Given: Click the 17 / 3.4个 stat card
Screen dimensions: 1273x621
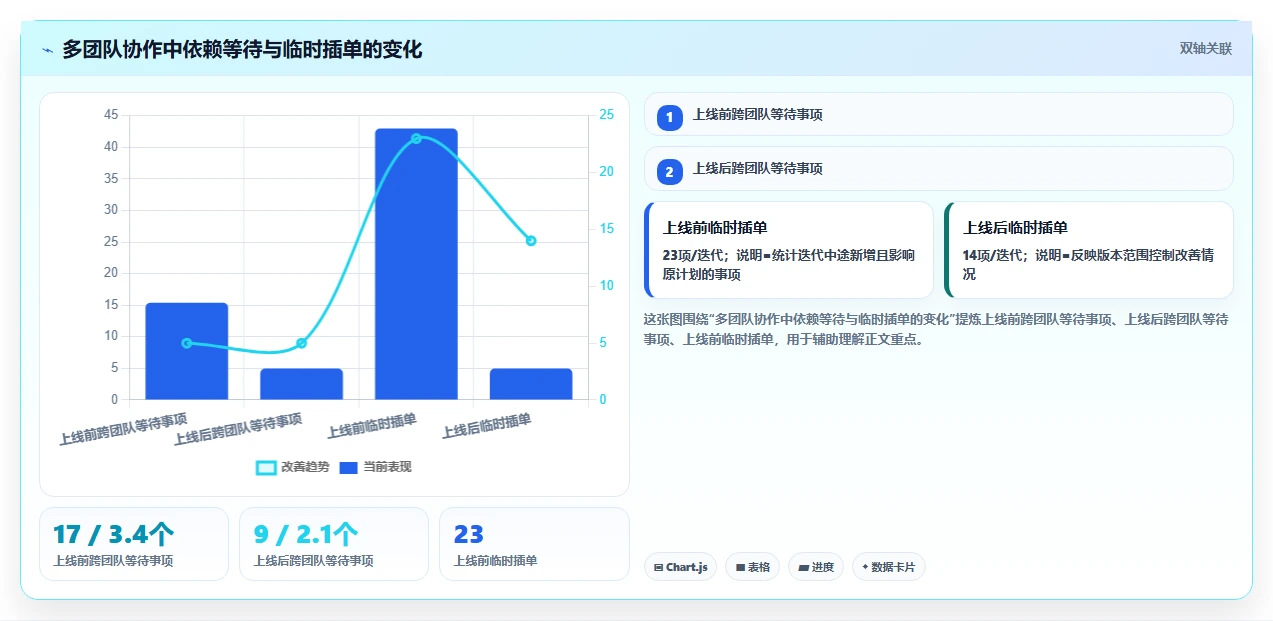Looking at the screenshot, I should [134, 544].
